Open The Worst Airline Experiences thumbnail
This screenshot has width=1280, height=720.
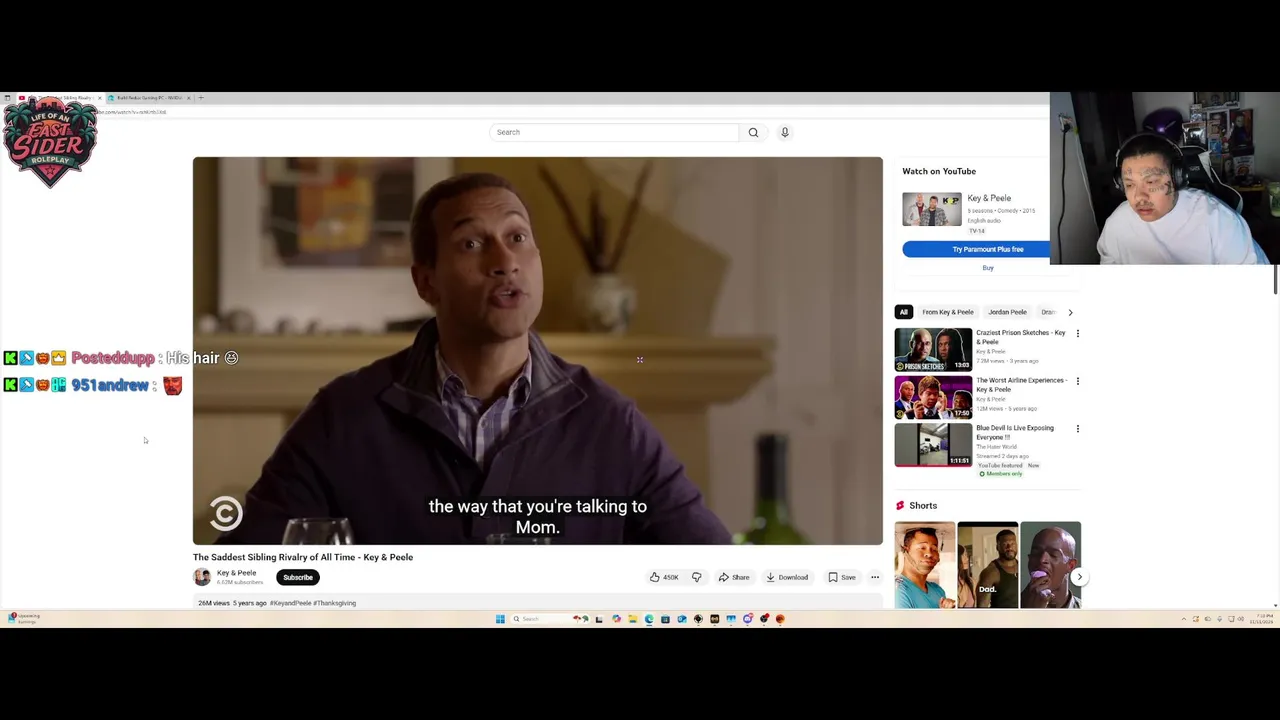933,397
